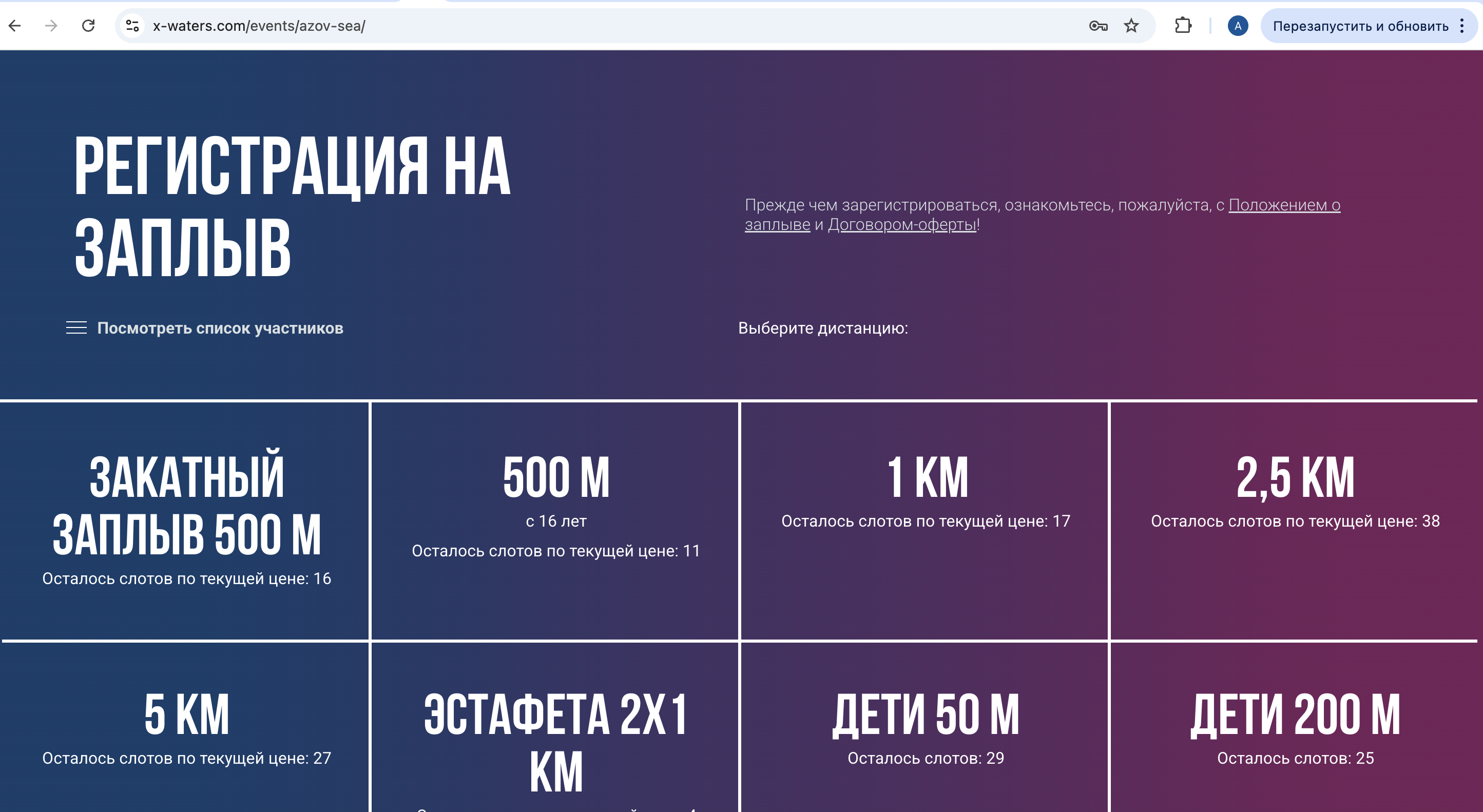
Task: Open Посмотреть список участников link
Action: click(220, 328)
